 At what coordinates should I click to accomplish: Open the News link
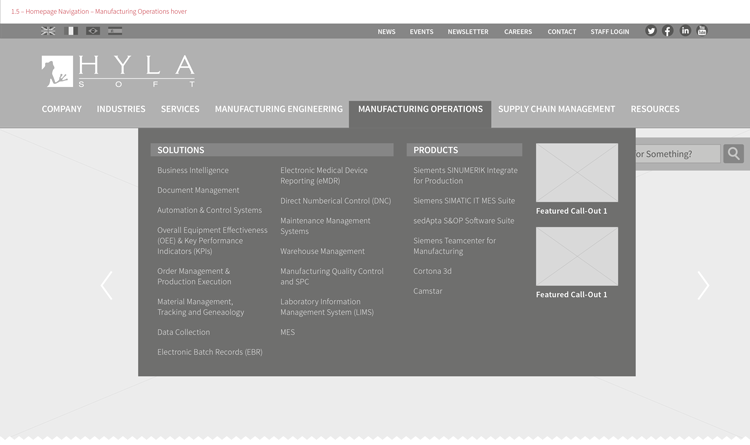coord(386,32)
